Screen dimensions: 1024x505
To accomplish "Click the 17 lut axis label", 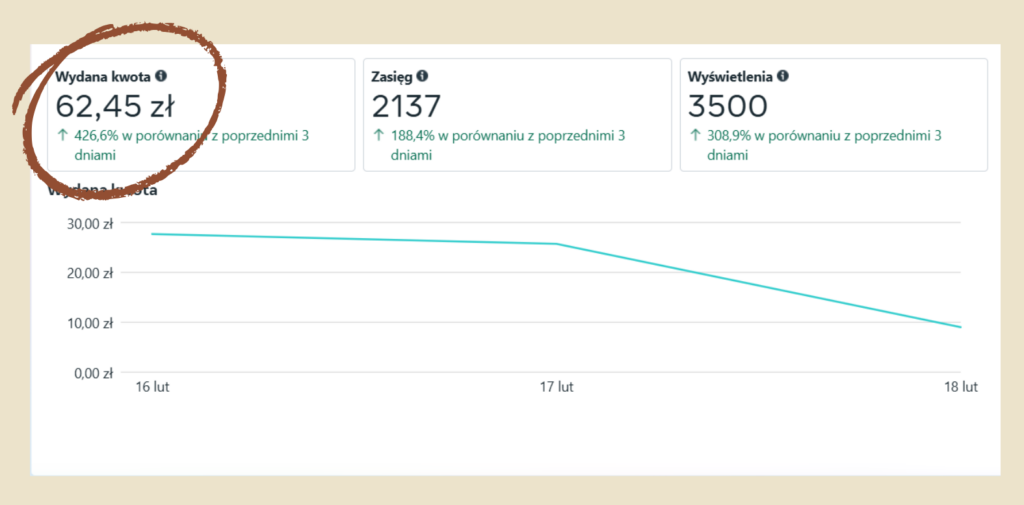I will click(556, 387).
